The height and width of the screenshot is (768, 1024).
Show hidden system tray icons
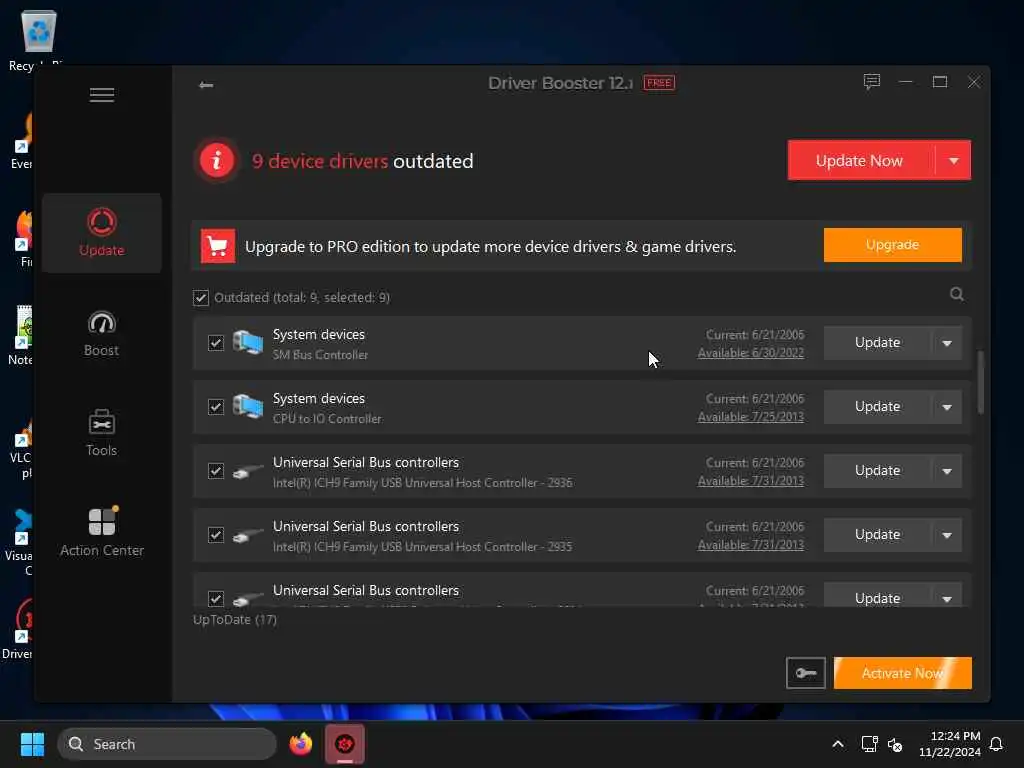837,744
